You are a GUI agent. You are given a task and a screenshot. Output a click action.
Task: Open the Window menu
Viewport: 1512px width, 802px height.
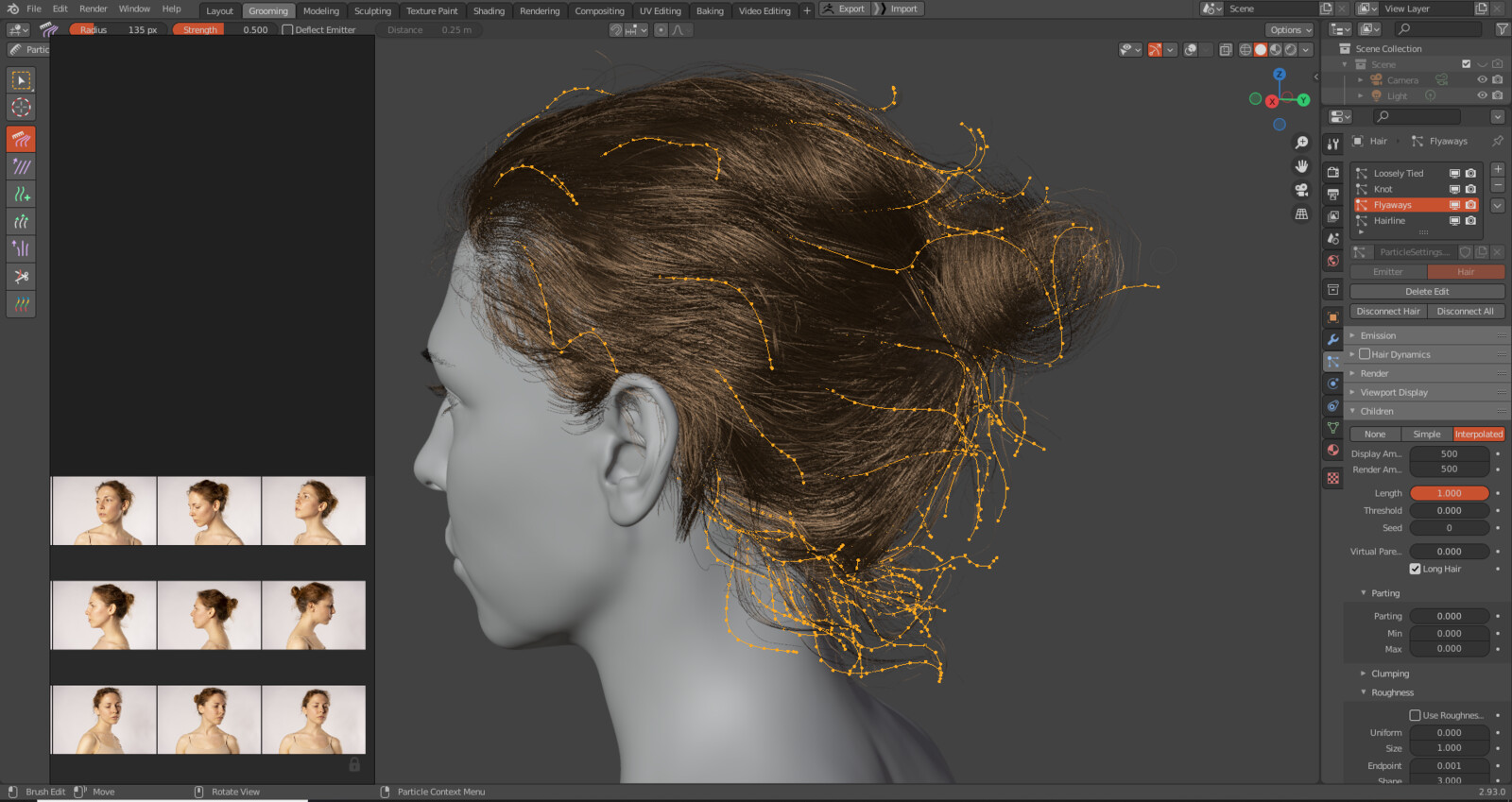[x=134, y=9]
